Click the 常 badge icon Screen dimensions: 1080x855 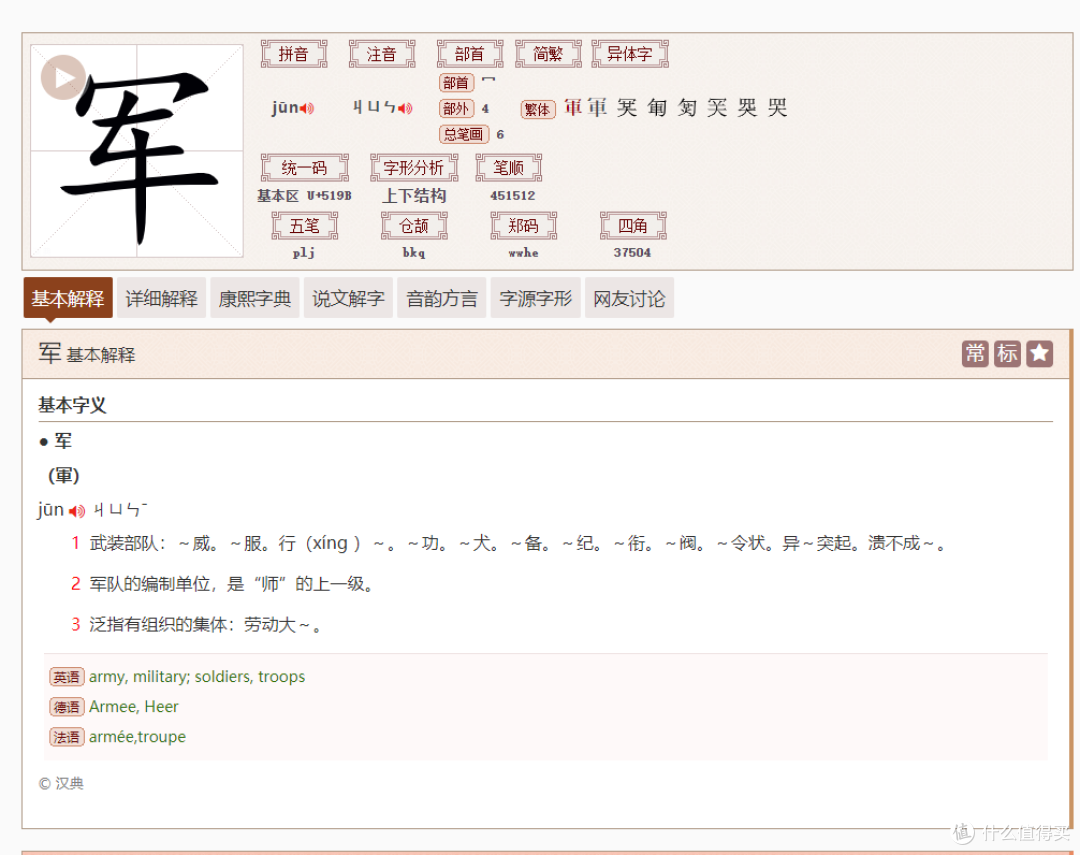coord(975,353)
